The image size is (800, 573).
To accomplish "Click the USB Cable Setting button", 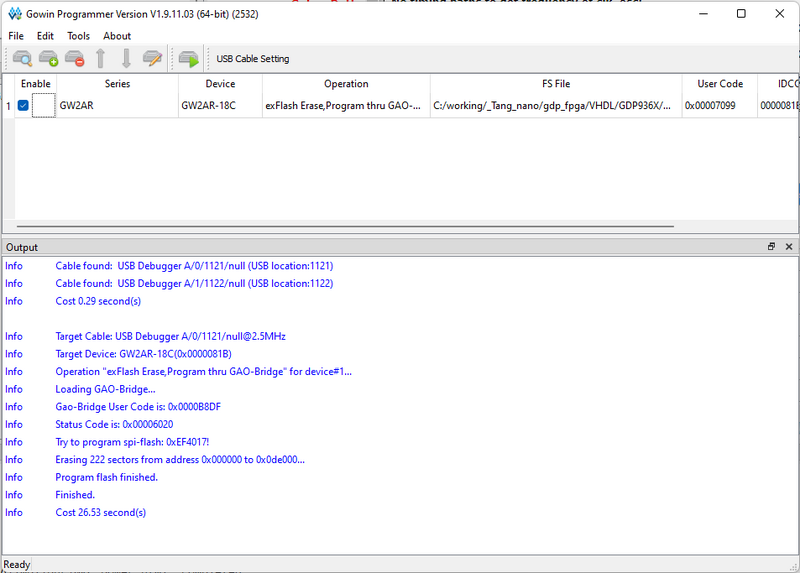I will click(x=252, y=59).
